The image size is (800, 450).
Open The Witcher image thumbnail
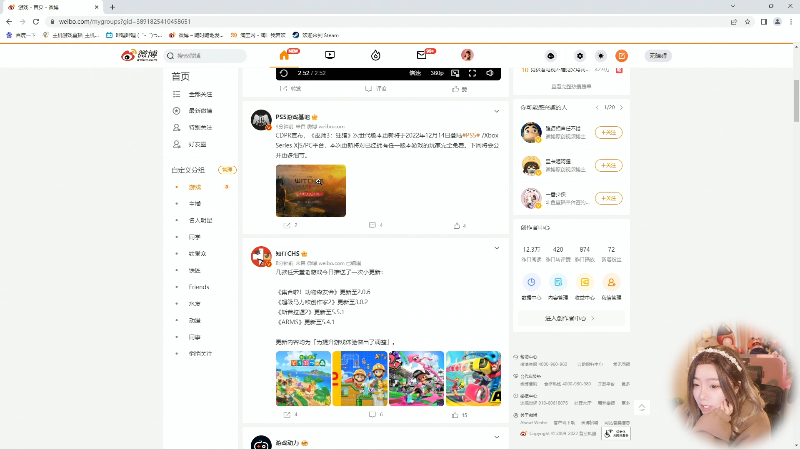[x=311, y=191]
